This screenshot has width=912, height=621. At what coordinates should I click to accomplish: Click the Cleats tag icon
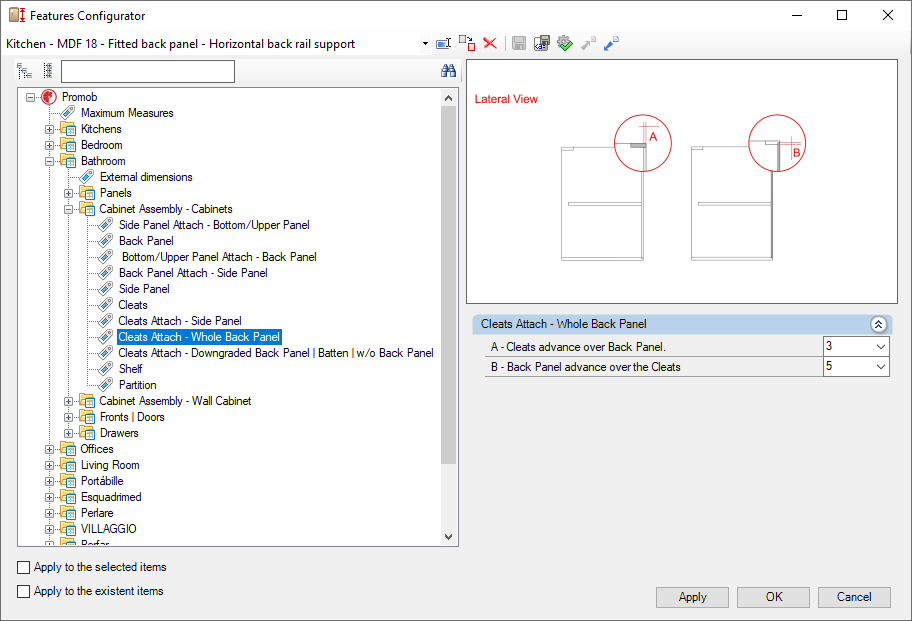(x=106, y=305)
